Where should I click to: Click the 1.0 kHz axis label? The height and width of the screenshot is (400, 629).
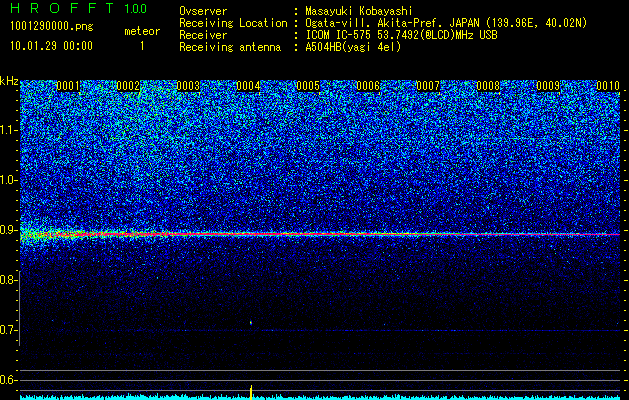point(8,180)
